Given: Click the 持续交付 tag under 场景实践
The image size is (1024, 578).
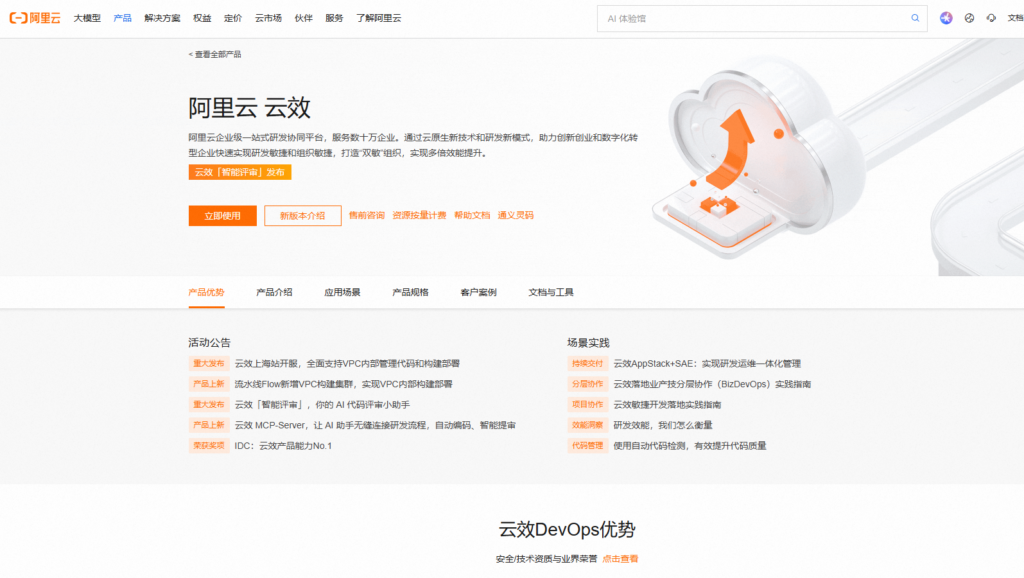Looking at the screenshot, I should tap(587, 362).
